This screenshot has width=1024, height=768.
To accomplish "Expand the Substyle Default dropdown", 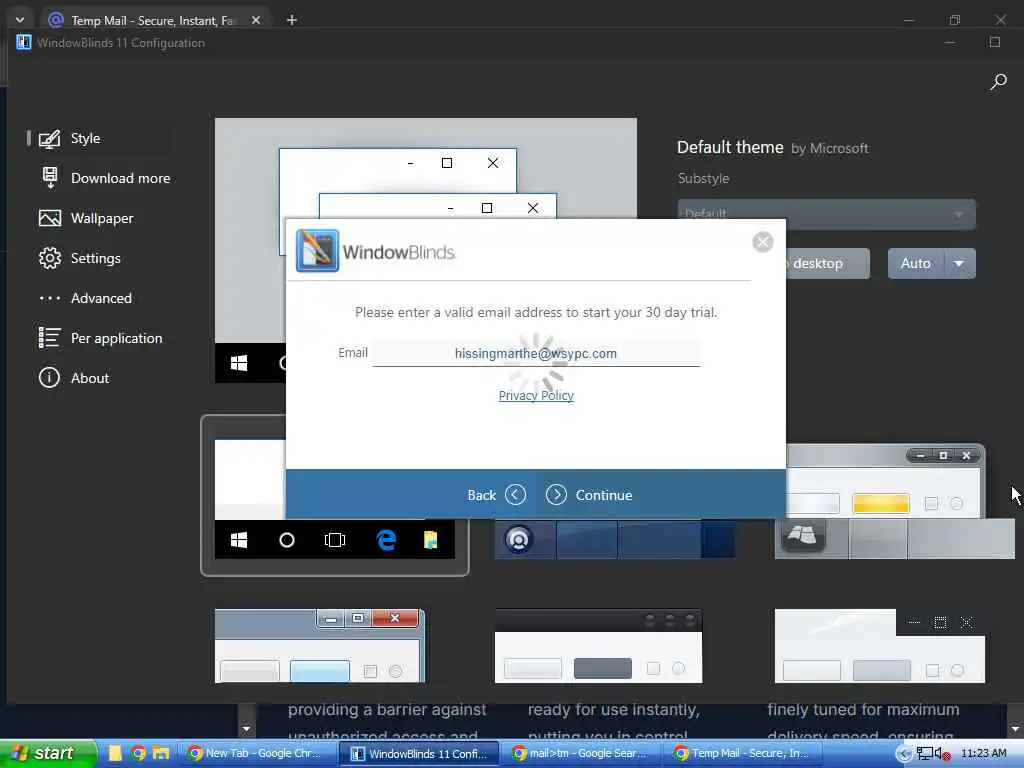I will coord(826,214).
